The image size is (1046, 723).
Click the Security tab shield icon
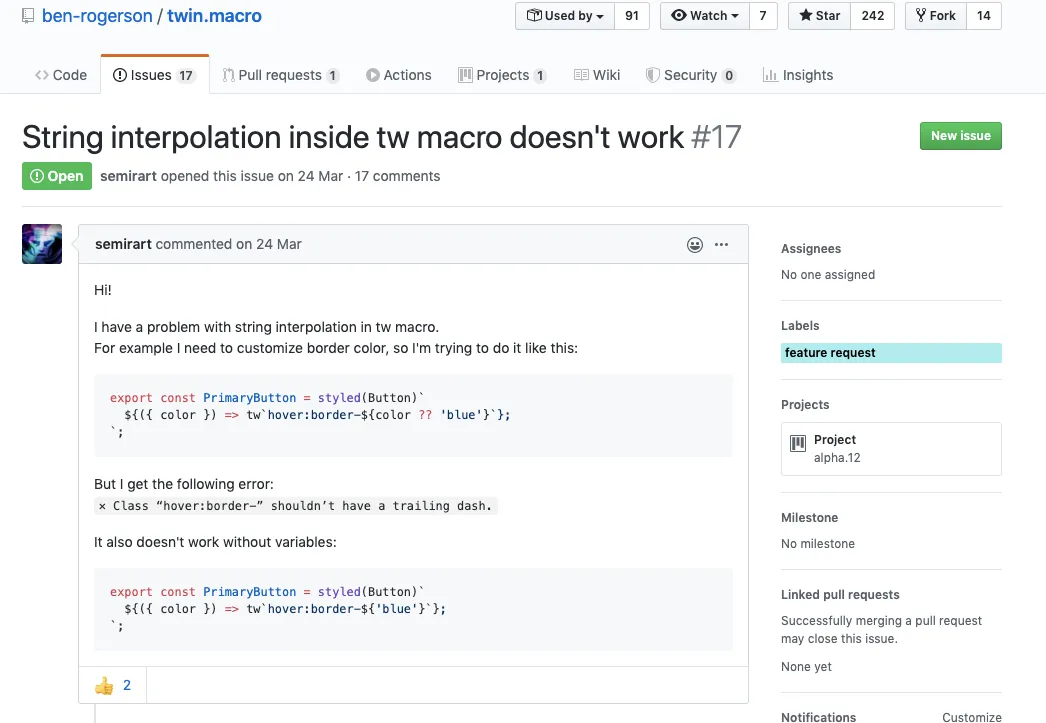[x=652, y=75]
